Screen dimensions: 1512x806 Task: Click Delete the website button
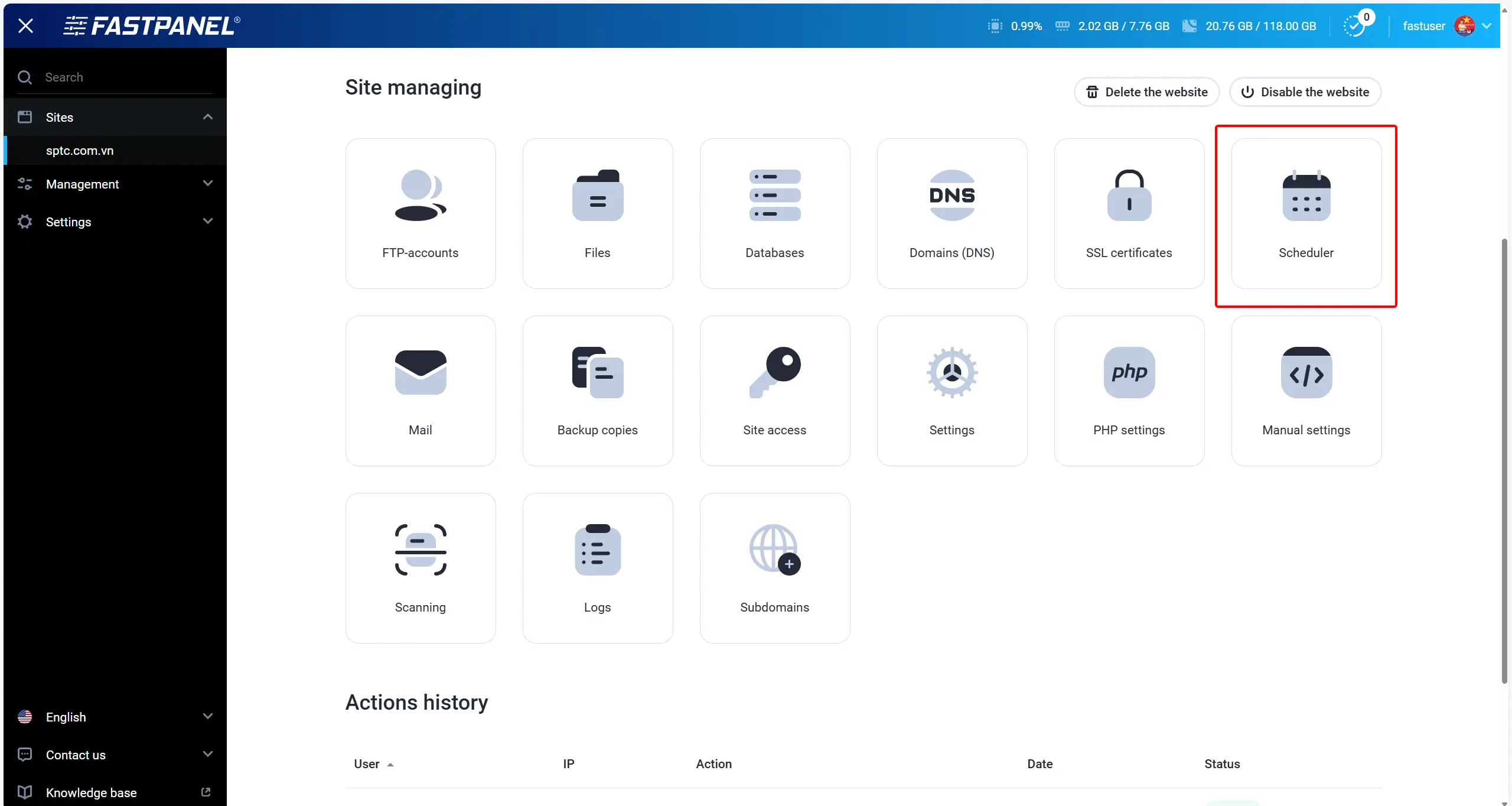(x=1146, y=92)
